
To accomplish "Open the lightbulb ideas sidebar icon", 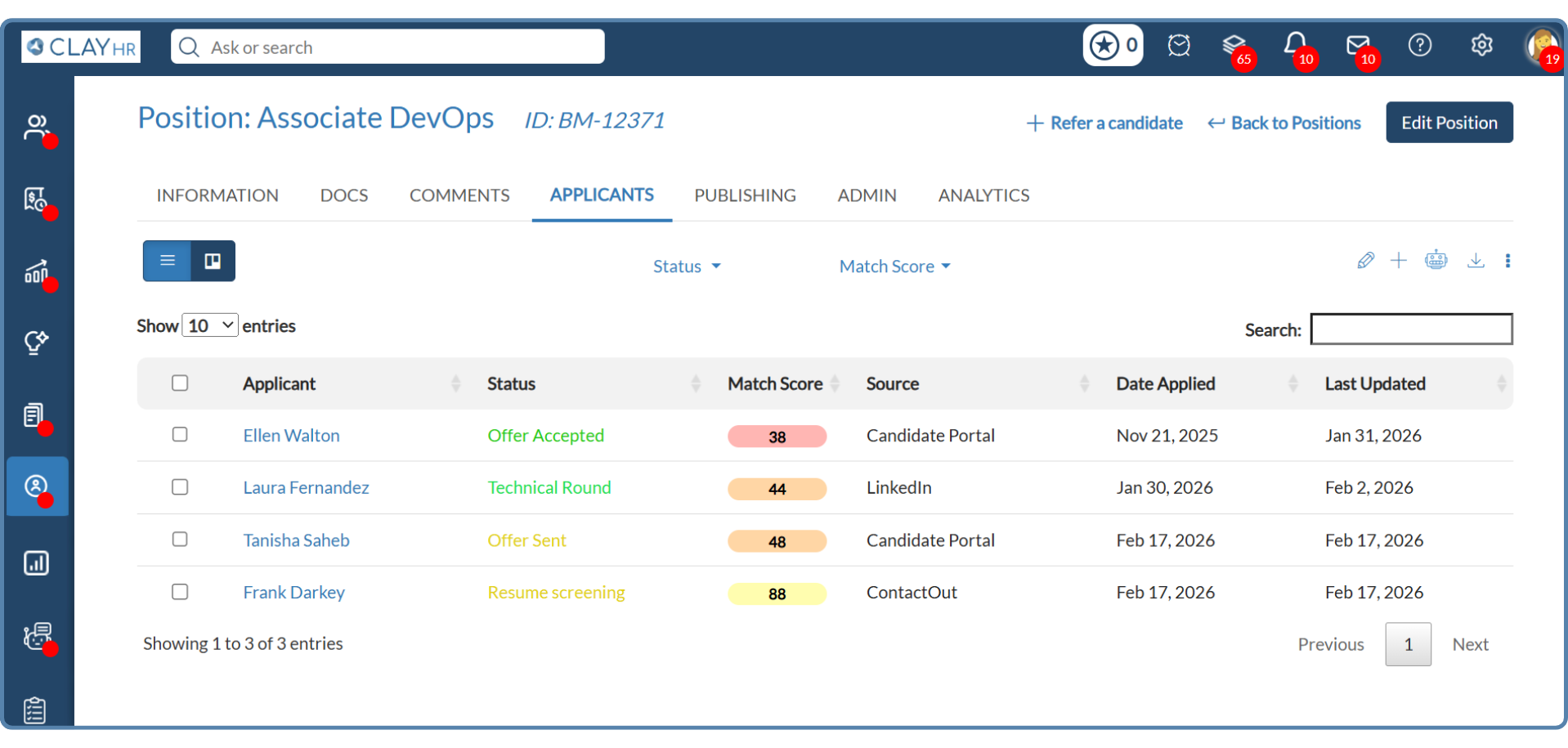I will pos(36,343).
